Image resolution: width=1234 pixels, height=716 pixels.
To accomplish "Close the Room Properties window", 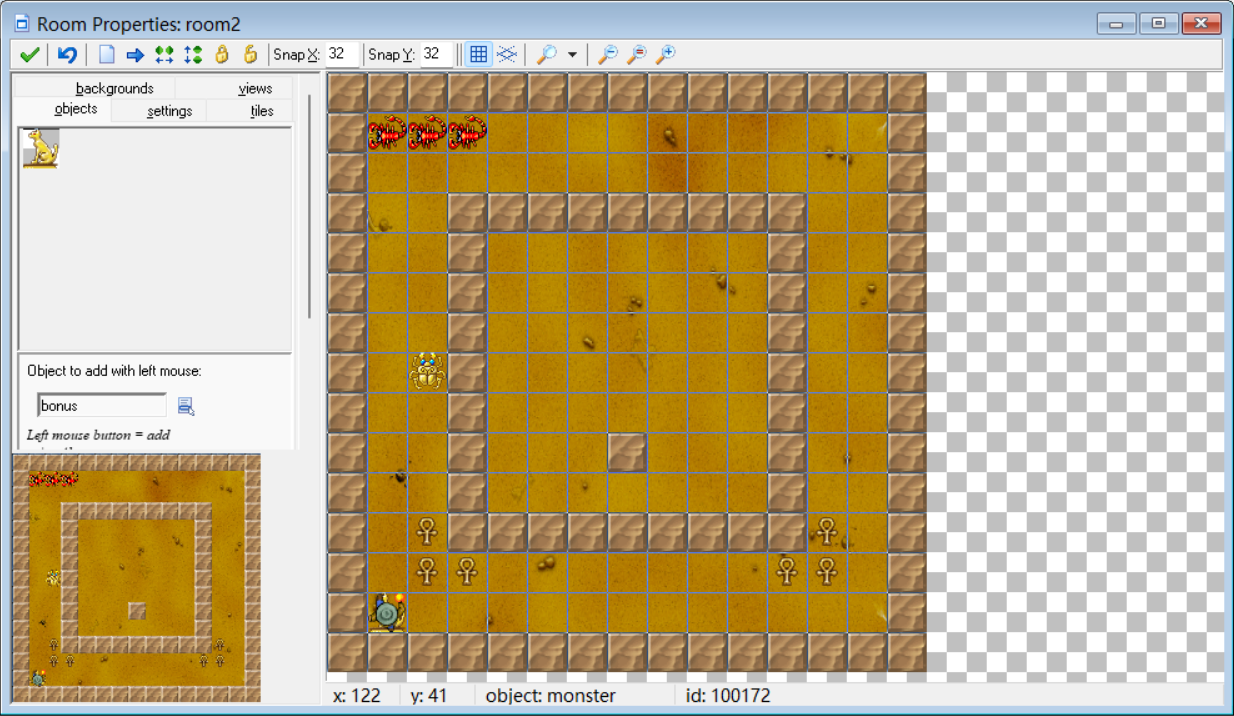I will 1201,23.
